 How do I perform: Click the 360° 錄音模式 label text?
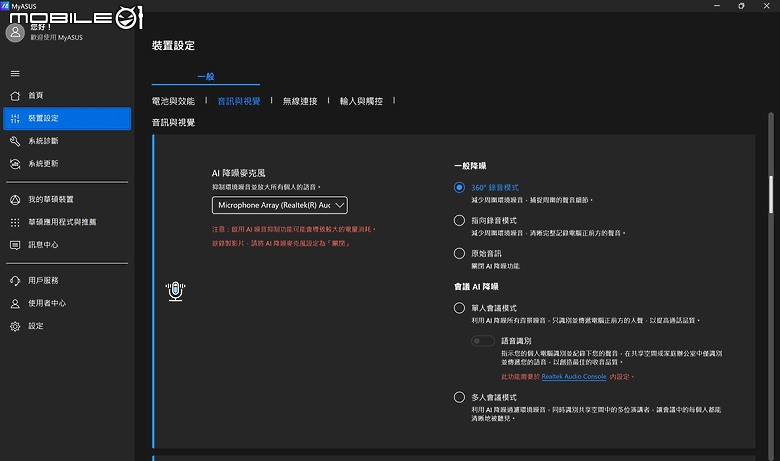tap(495, 187)
